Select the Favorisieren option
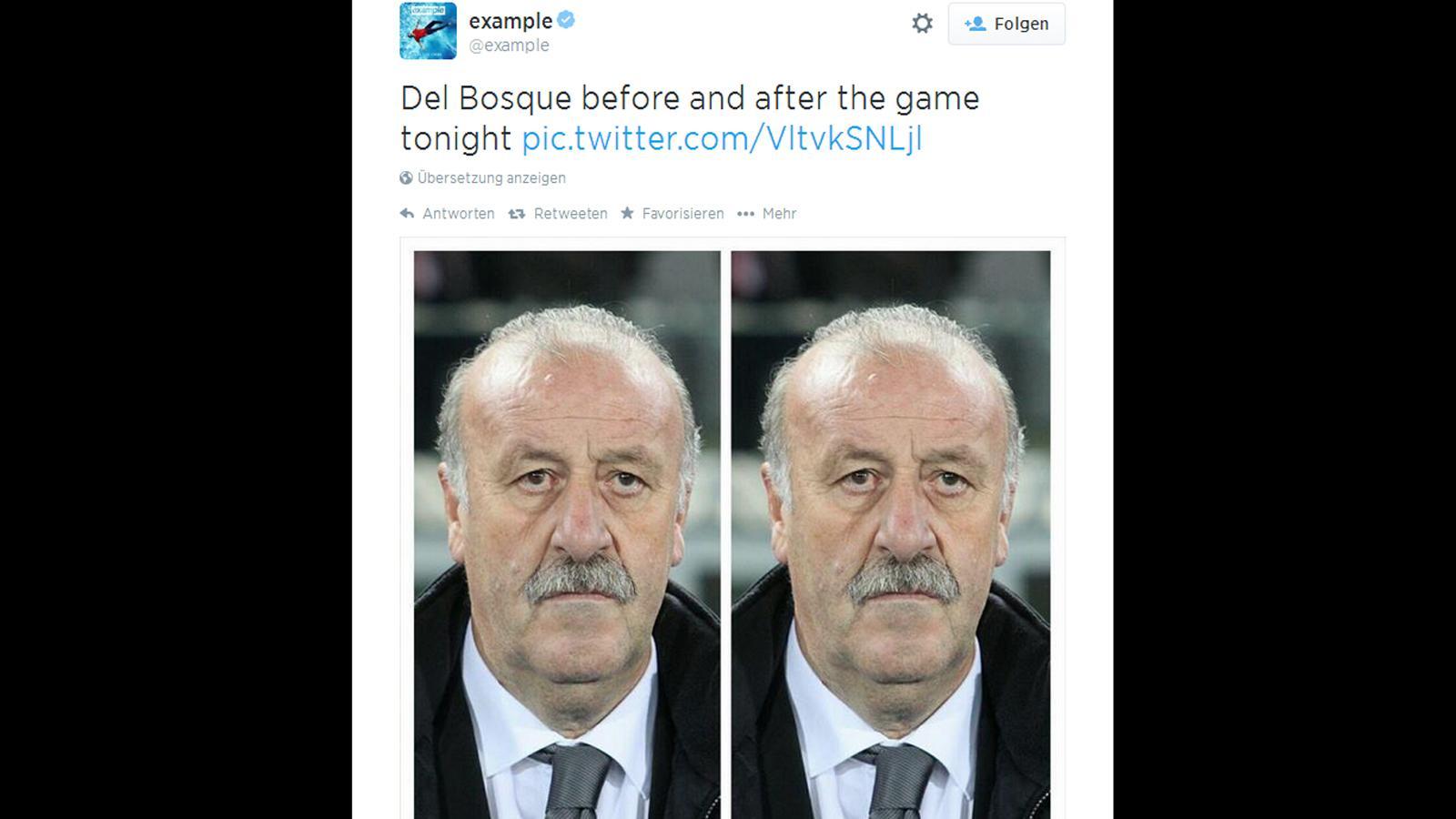The height and width of the screenshot is (819, 1456). point(682,214)
